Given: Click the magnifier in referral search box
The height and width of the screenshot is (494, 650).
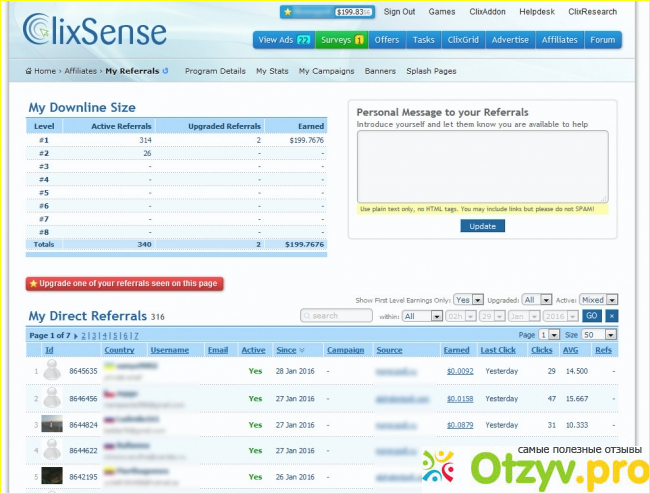Looking at the screenshot, I should tap(307, 315).
